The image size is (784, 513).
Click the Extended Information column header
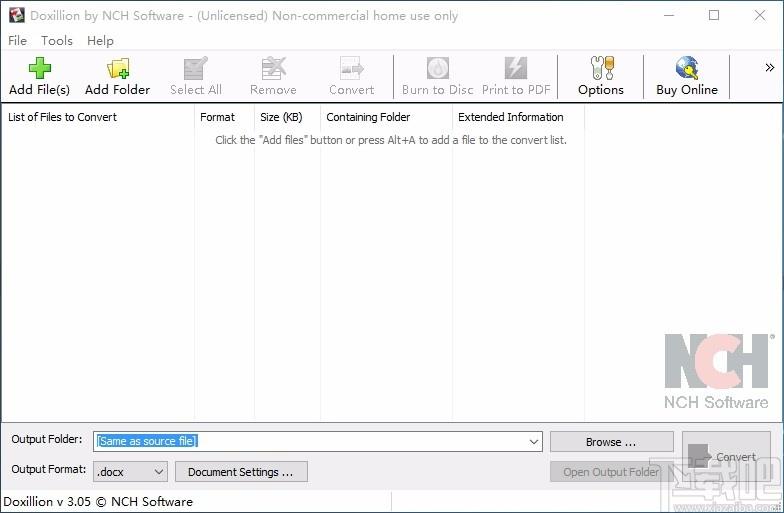[x=518, y=117]
